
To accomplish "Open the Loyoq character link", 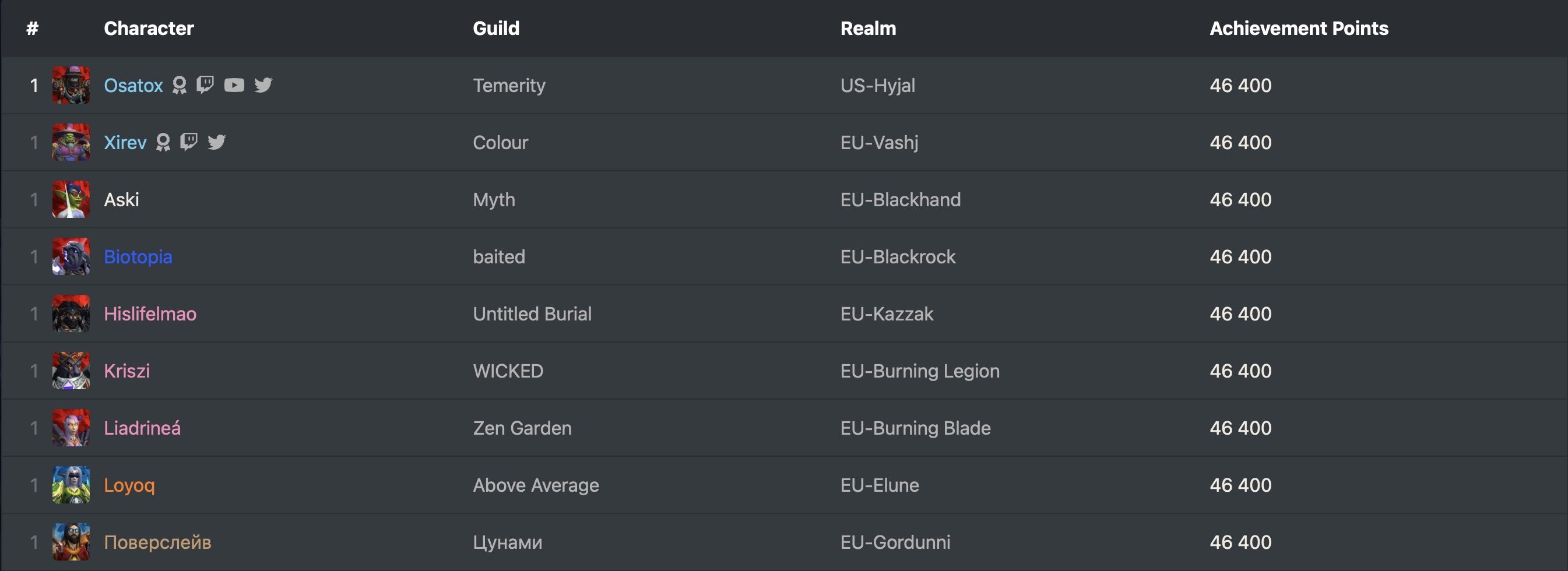I will point(129,485).
